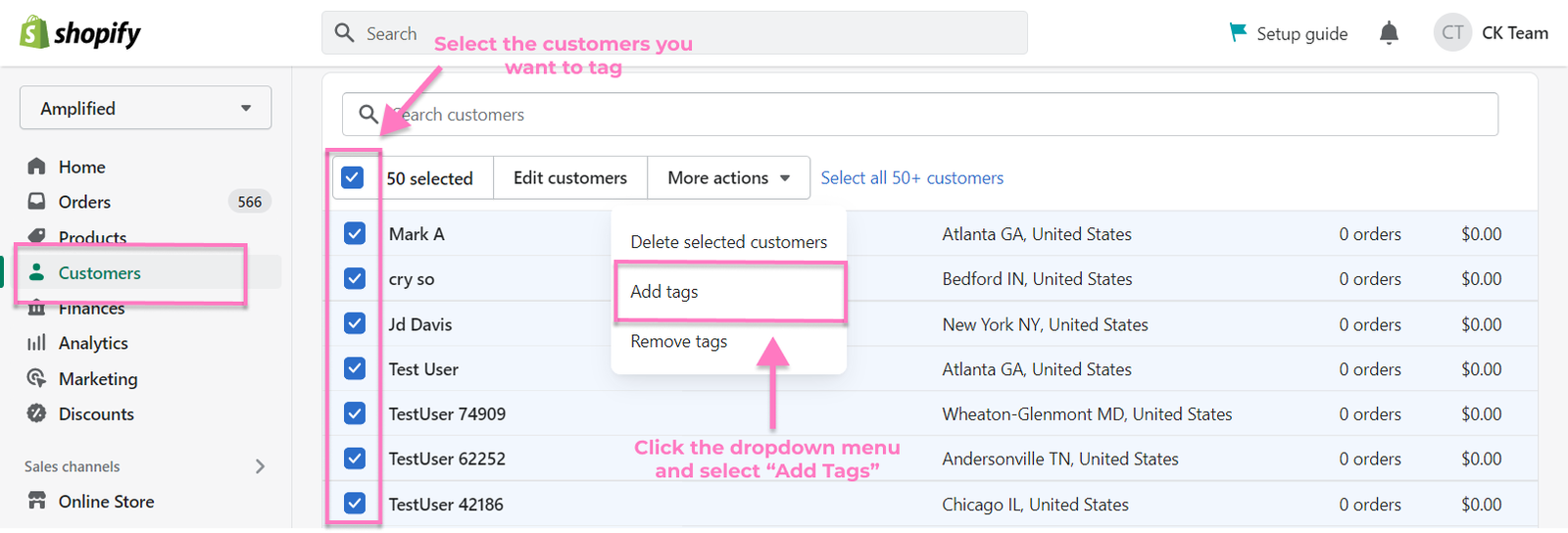Open the Amplified store switcher dropdown
The width and height of the screenshot is (1568, 533).
(145, 108)
